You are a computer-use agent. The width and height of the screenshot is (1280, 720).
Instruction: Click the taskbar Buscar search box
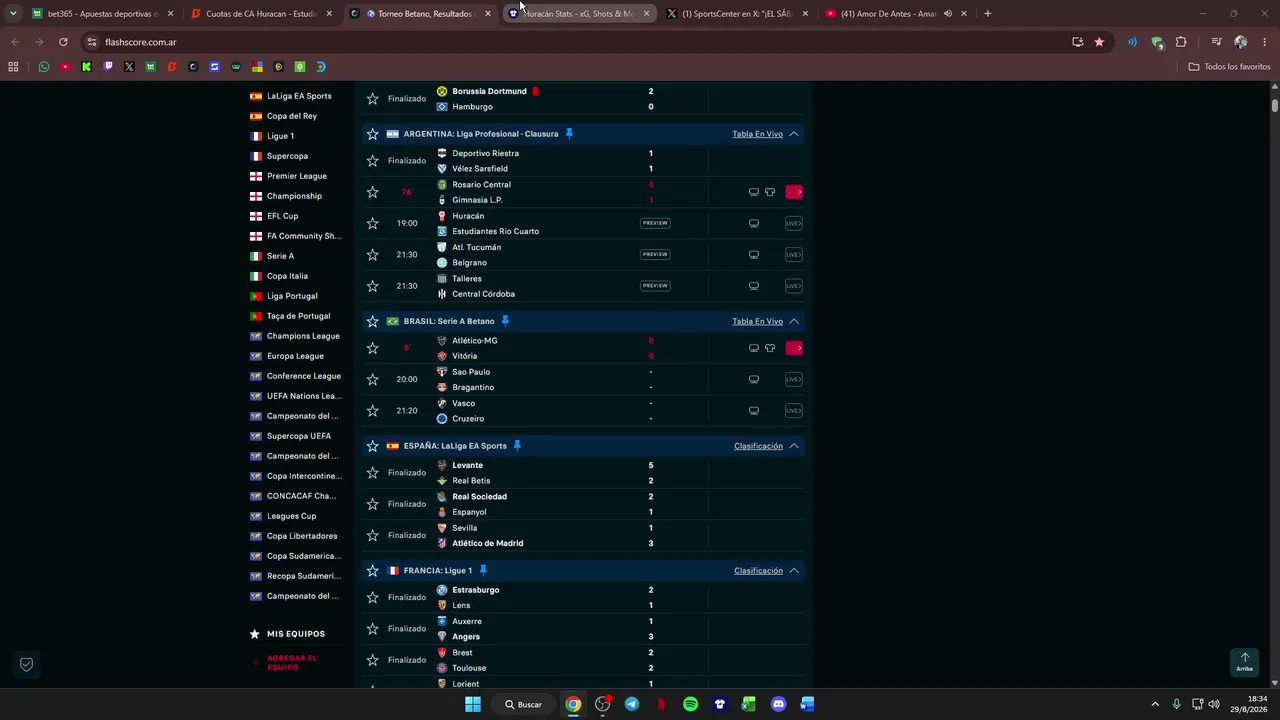[x=524, y=704]
